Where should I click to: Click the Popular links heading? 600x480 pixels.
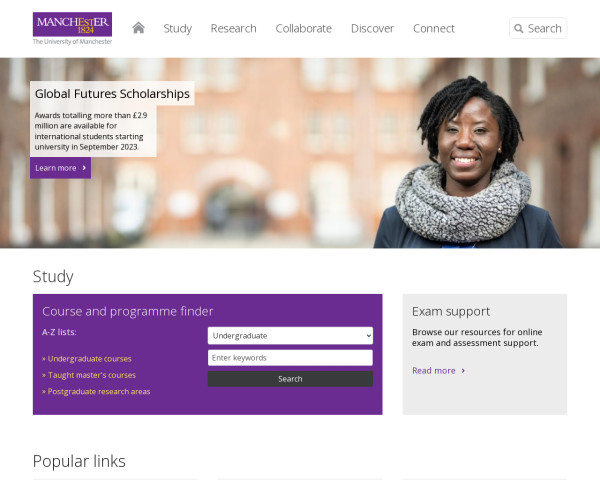(x=79, y=461)
